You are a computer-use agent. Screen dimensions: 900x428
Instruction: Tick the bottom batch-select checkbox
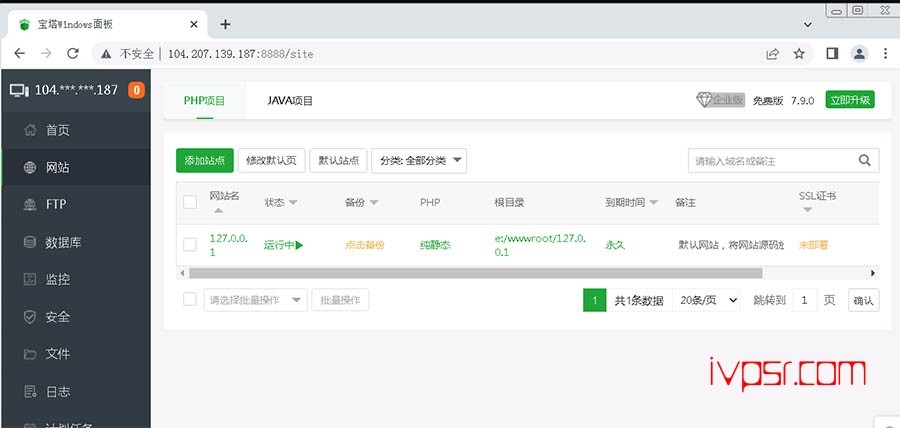(190, 299)
